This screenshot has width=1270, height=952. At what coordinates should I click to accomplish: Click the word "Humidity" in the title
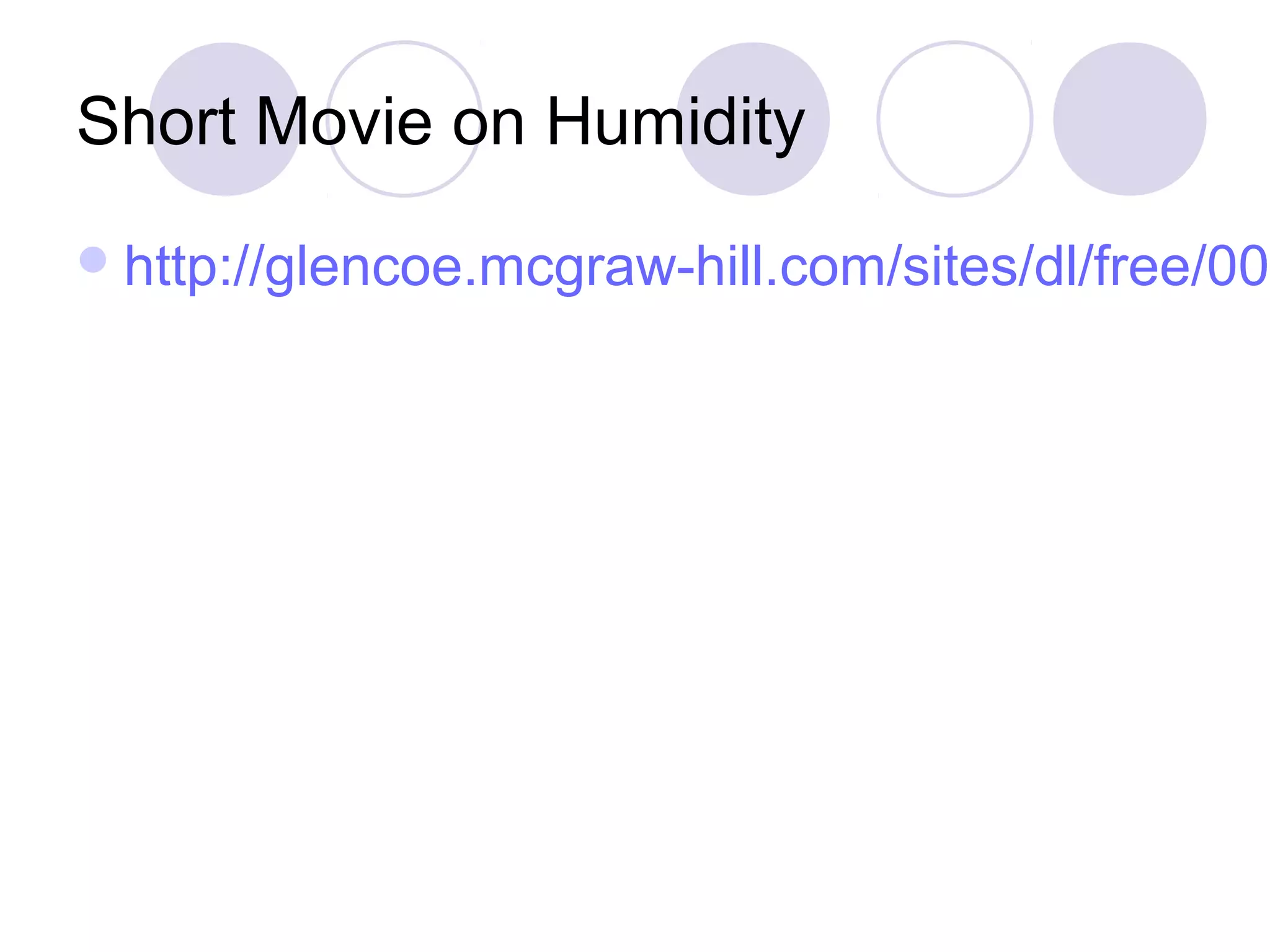[x=675, y=124]
